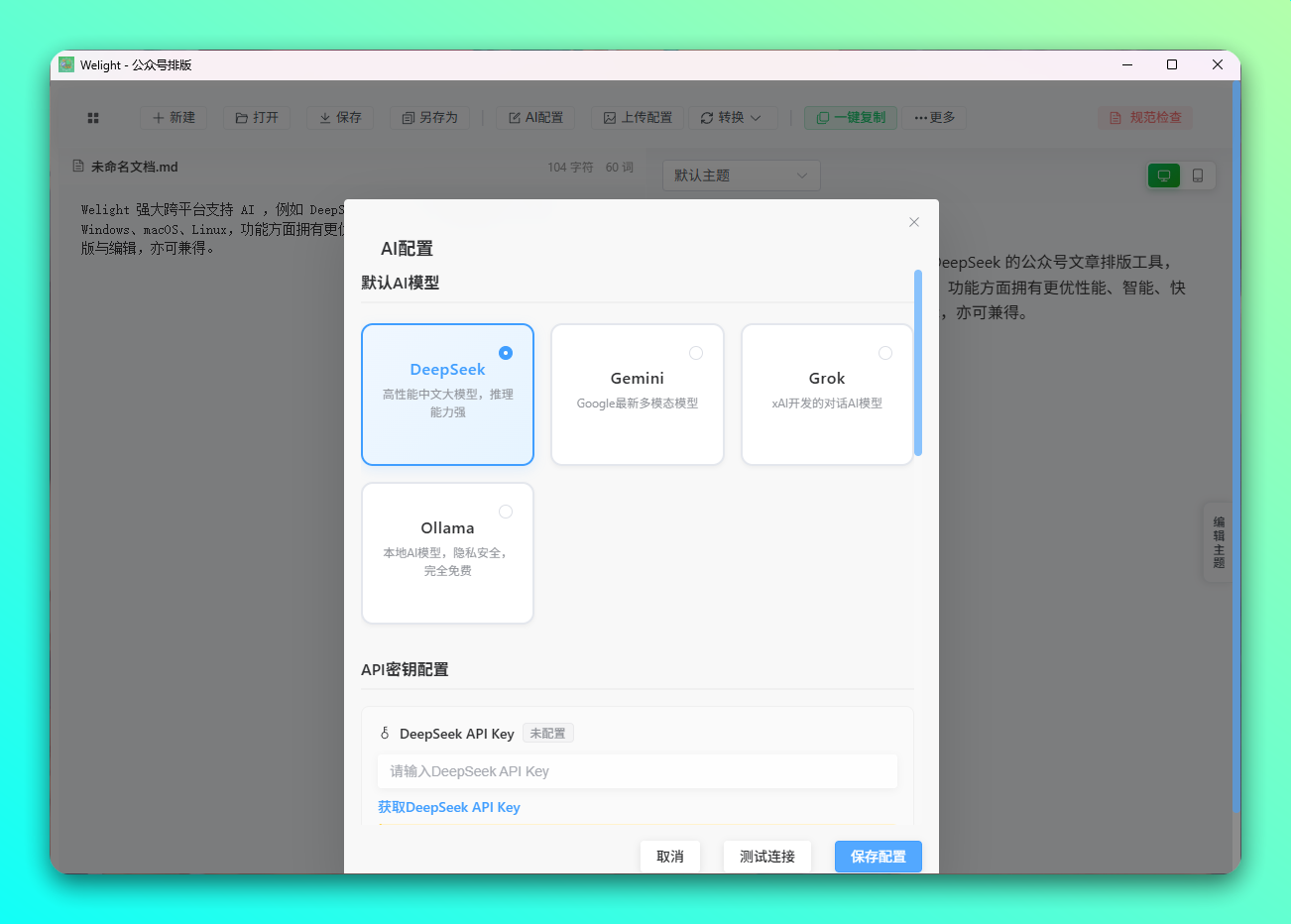Screen dimensions: 1291x924
Task: Open the 编辑主题 side tab
Action: tap(1219, 542)
